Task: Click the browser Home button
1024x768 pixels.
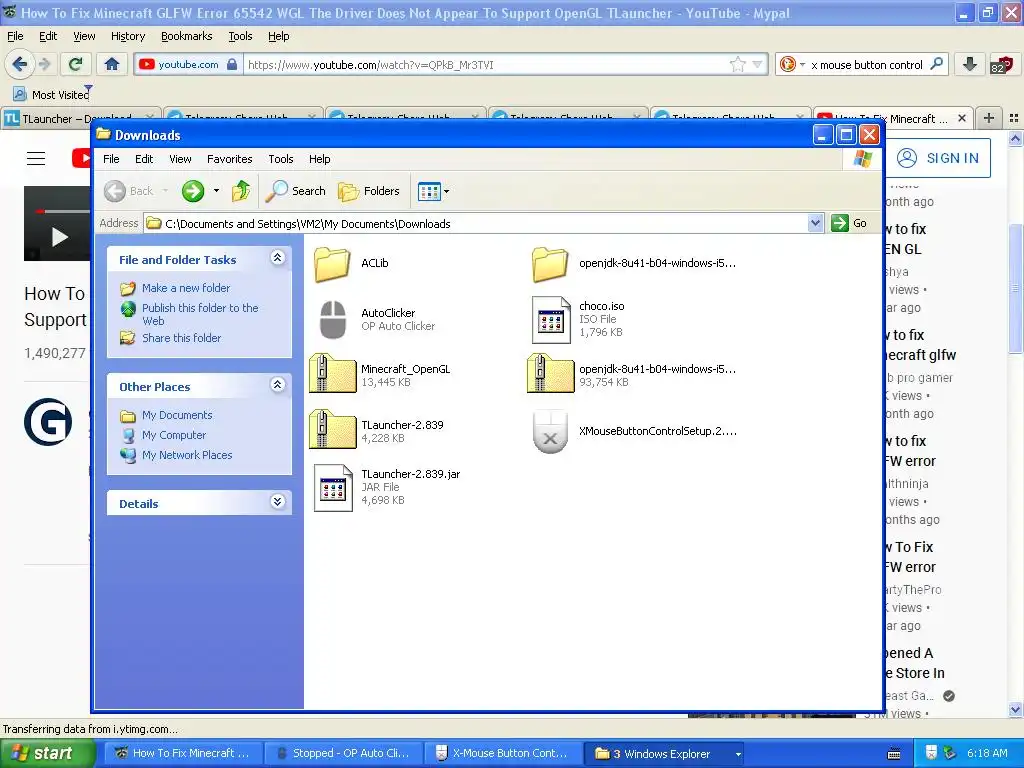Action: [112, 64]
